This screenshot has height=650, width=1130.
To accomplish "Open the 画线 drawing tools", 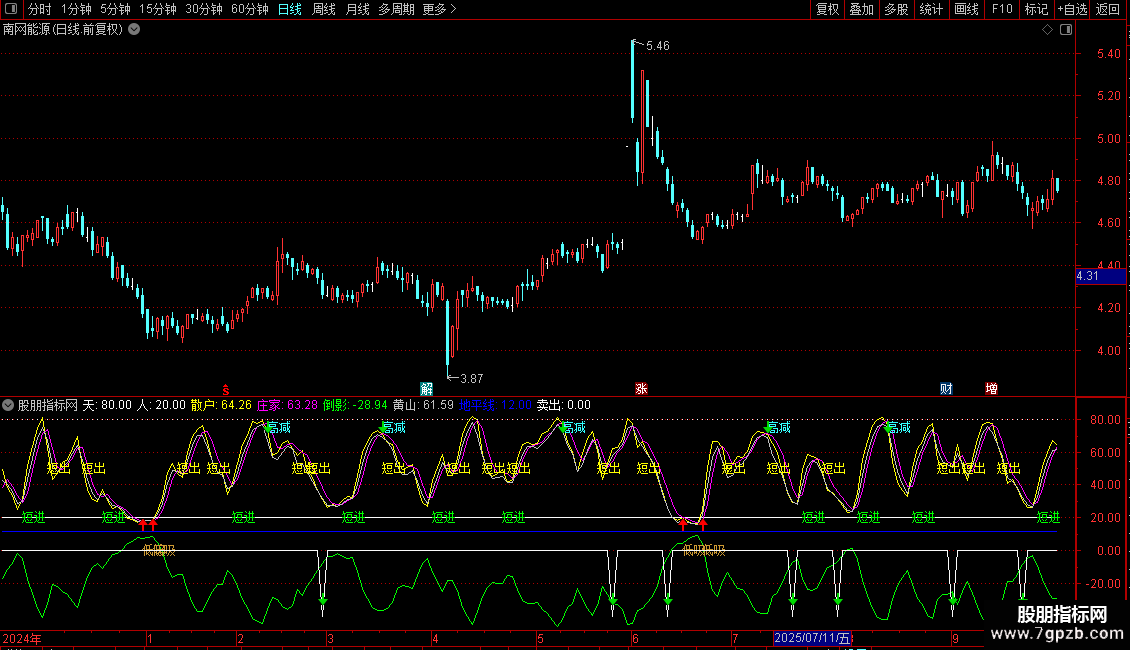I will (966, 9).
